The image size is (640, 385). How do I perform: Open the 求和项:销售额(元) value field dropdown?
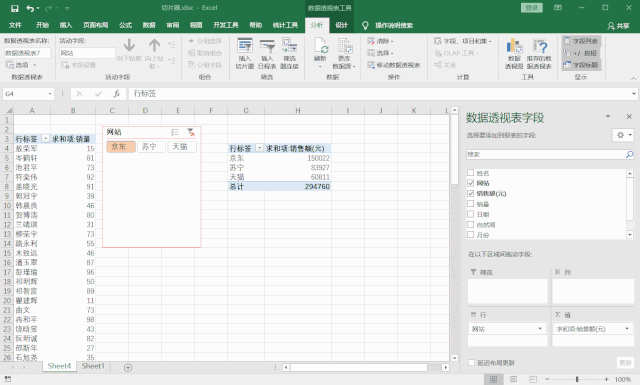(x=627, y=329)
